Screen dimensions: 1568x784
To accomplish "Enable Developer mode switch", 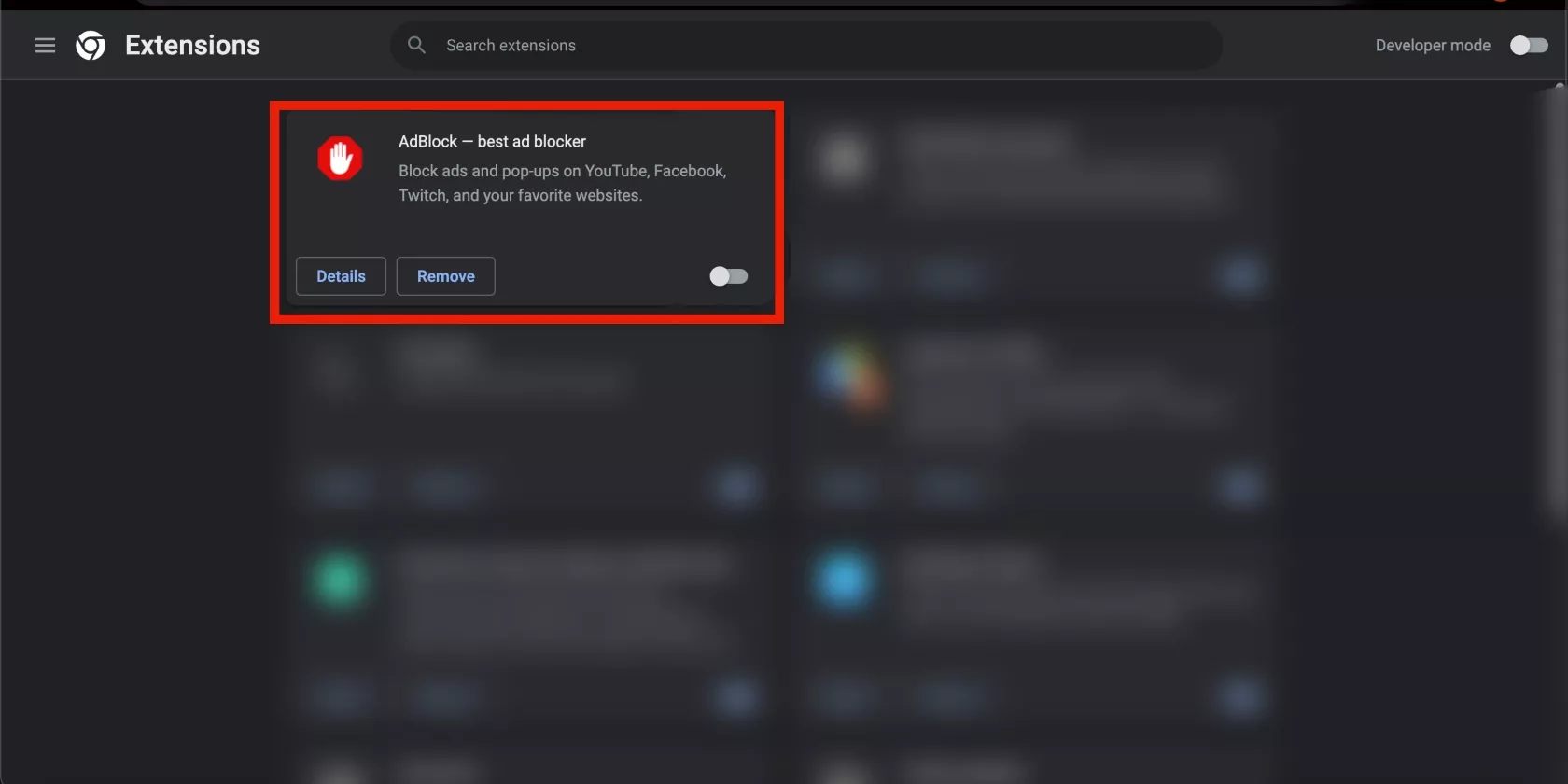I will [1529, 46].
